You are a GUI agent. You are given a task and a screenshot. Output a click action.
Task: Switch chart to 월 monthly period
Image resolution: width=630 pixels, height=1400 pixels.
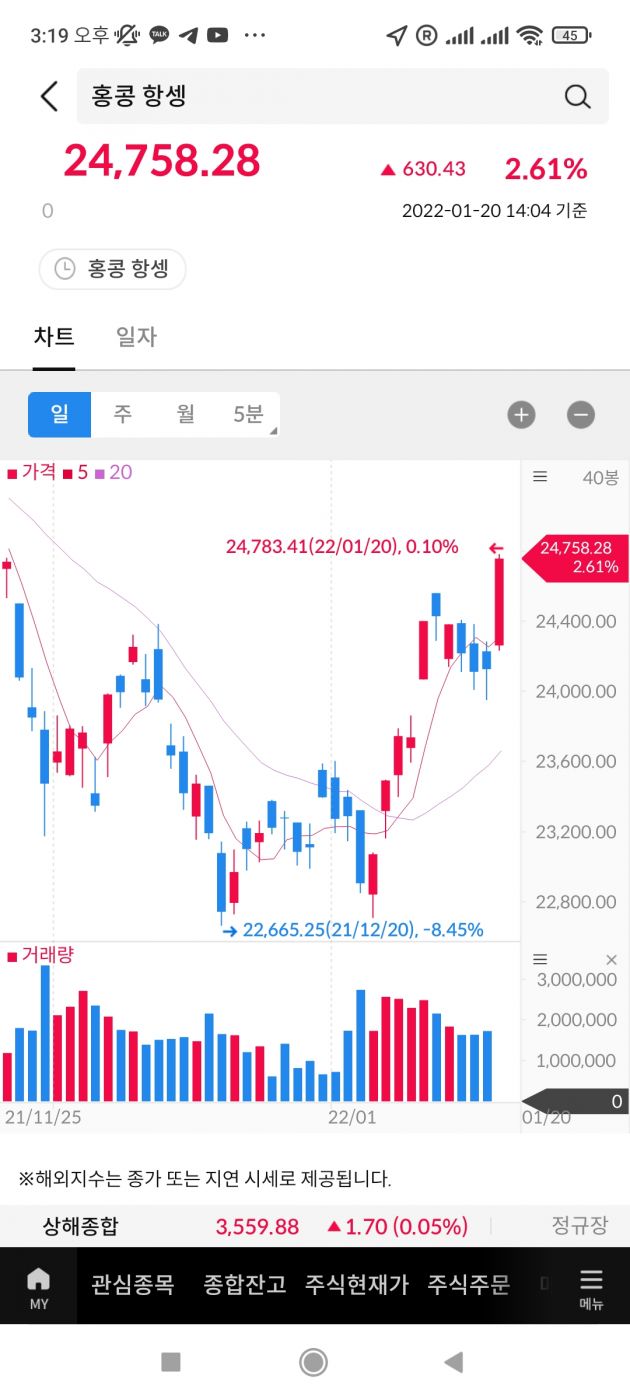[185, 414]
